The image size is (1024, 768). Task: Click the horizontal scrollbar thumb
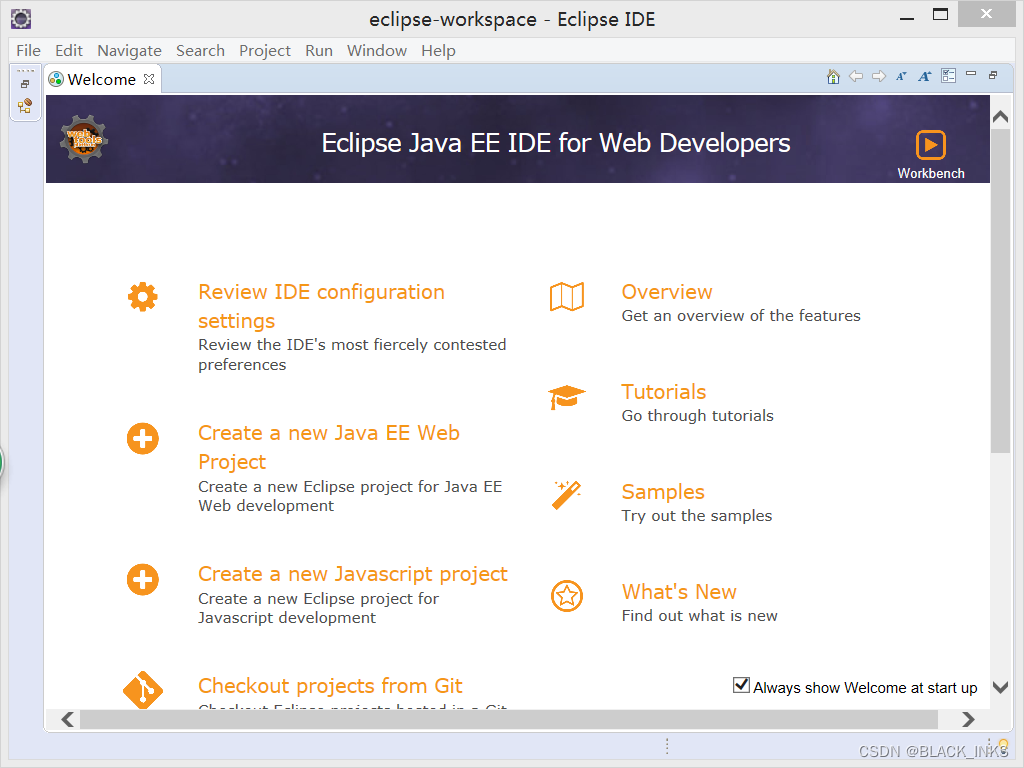point(509,719)
